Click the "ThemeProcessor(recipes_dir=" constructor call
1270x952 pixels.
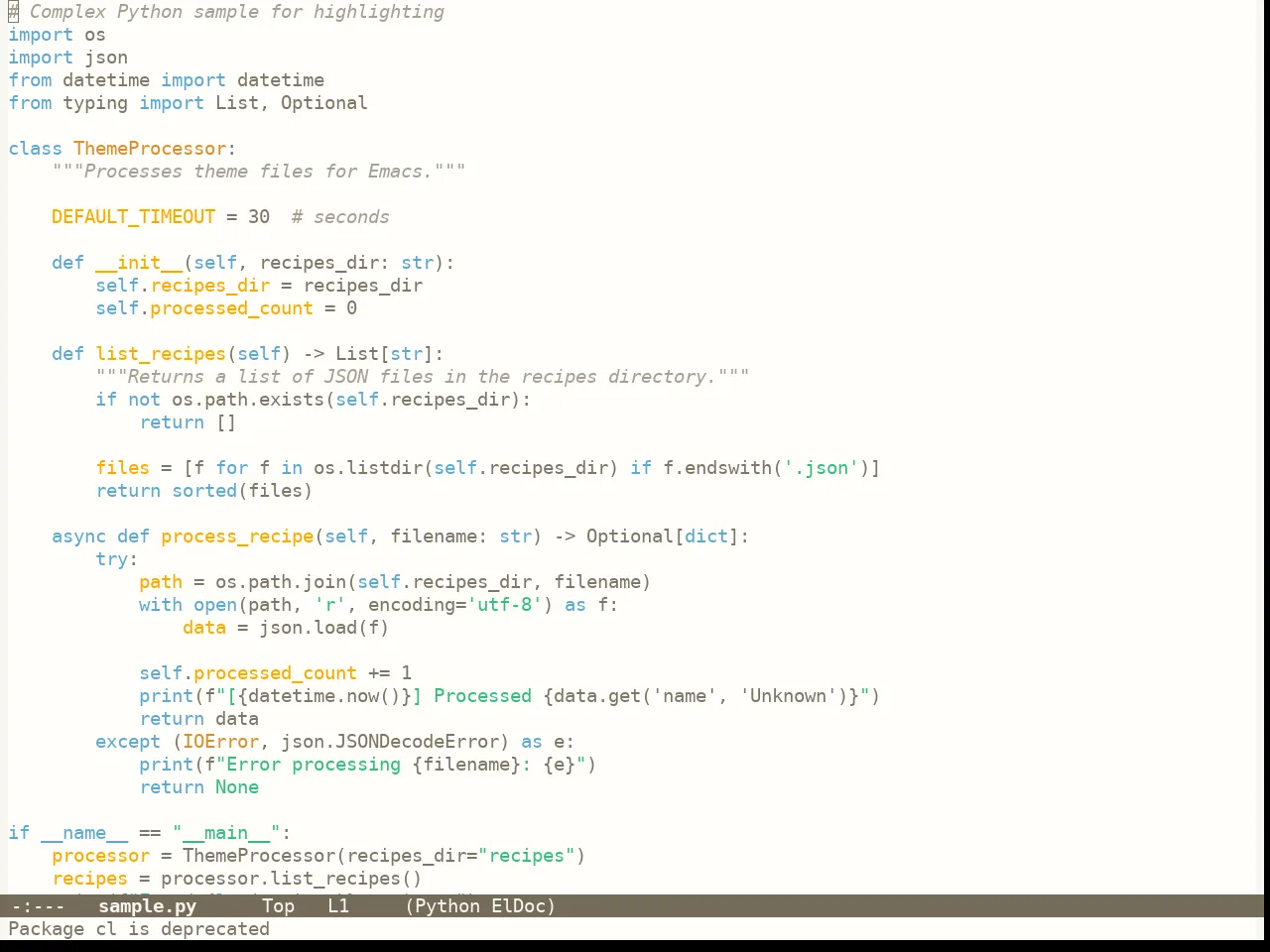330,856
